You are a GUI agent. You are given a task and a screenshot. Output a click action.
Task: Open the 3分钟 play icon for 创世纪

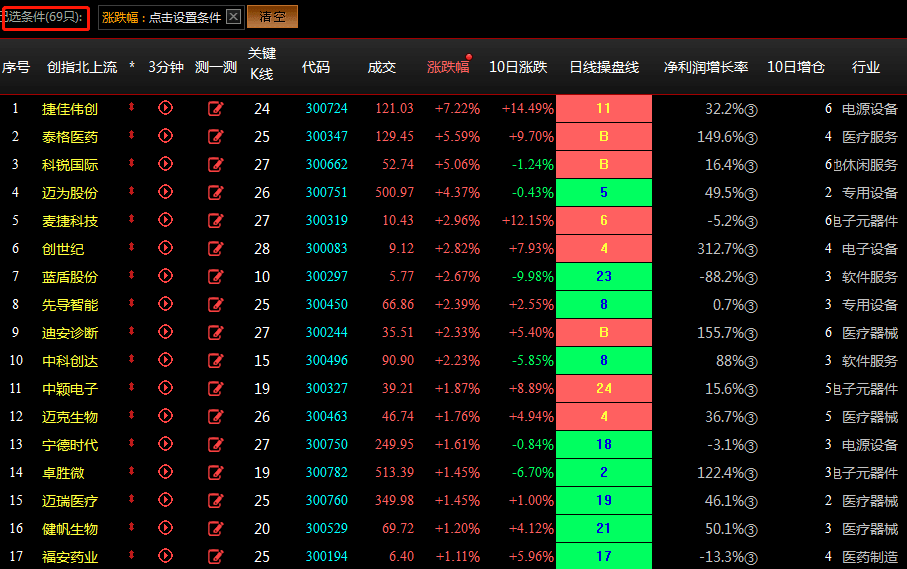pyautogui.click(x=165, y=247)
